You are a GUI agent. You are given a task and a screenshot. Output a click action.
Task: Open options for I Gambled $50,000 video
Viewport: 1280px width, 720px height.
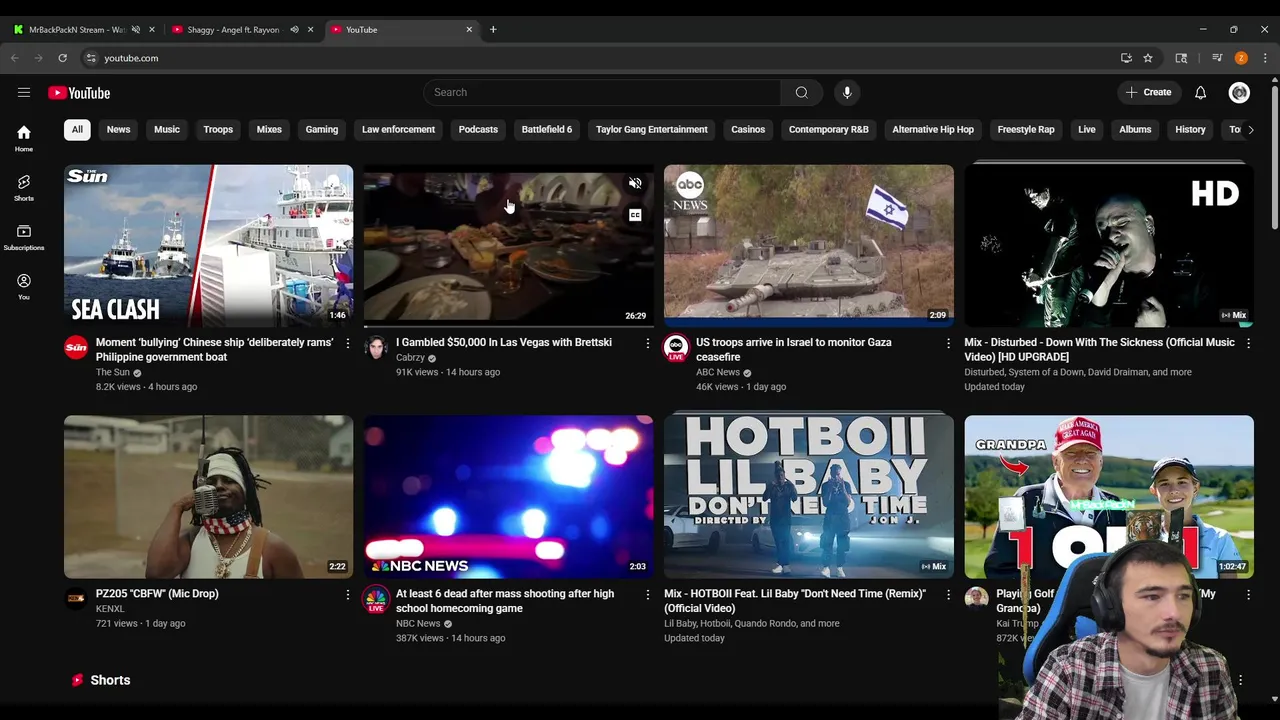648,343
